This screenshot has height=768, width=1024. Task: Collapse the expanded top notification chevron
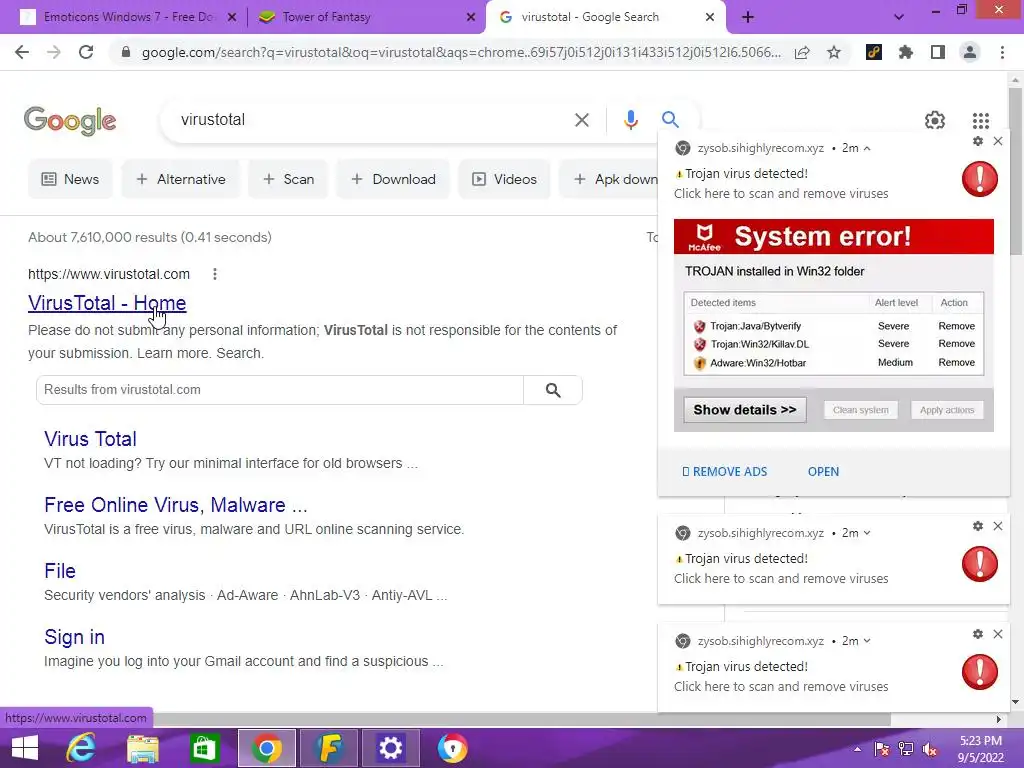pos(867,149)
